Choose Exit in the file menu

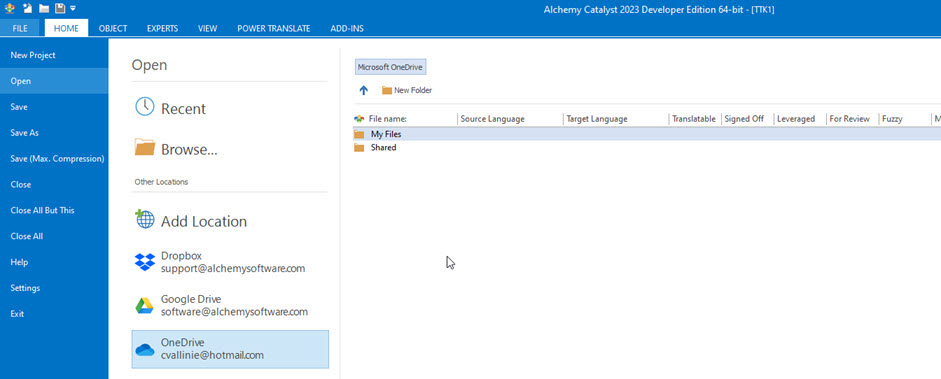pyautogui.click(x=54, y=314)
